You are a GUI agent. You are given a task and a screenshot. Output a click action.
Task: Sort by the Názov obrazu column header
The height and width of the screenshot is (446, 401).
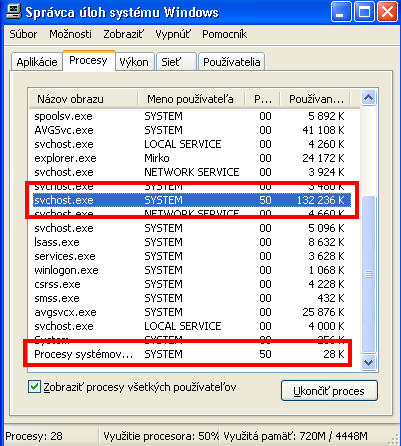(x=83, y=99)
